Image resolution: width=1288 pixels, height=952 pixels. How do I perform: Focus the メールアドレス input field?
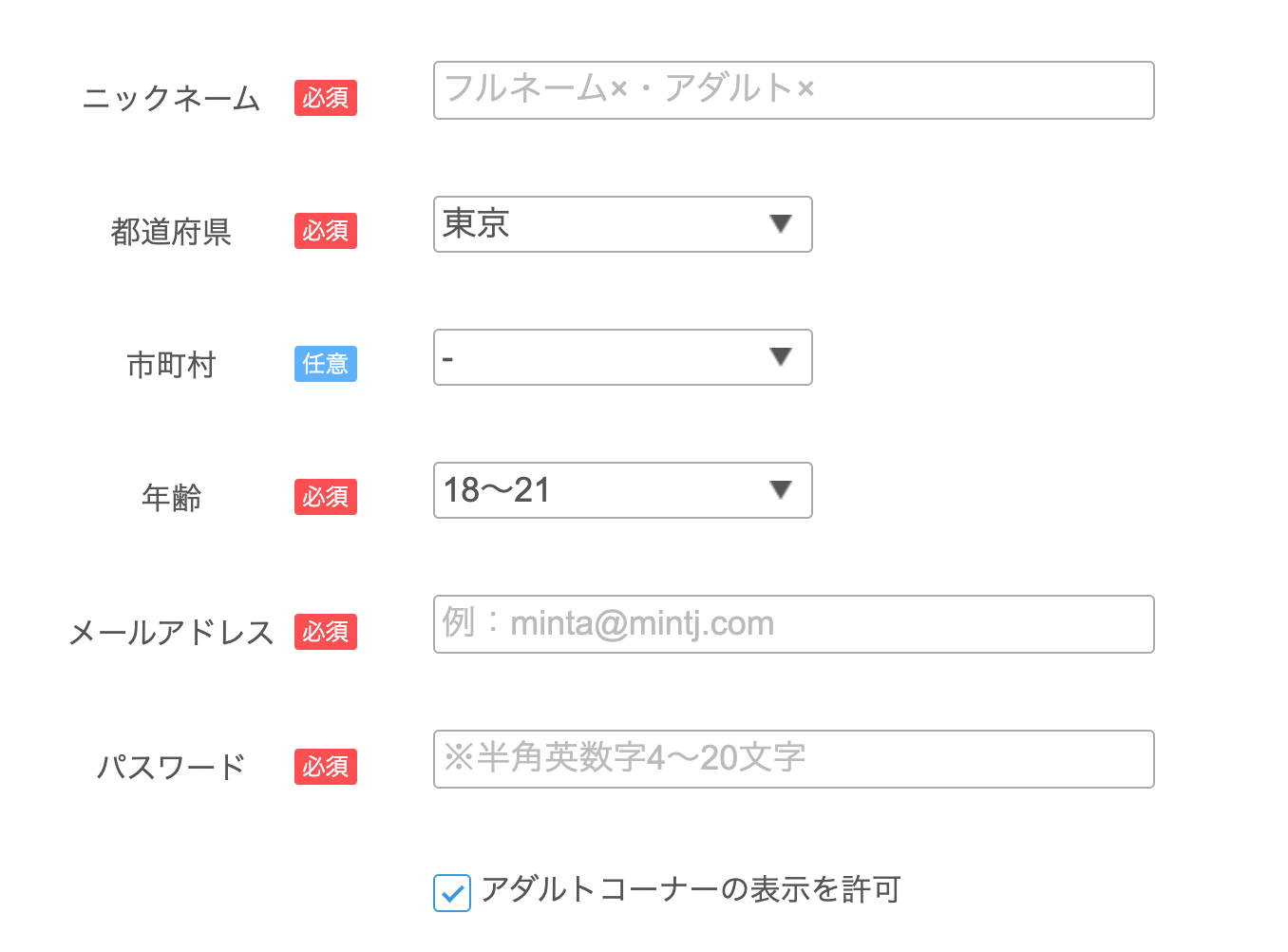coord(793,624)
